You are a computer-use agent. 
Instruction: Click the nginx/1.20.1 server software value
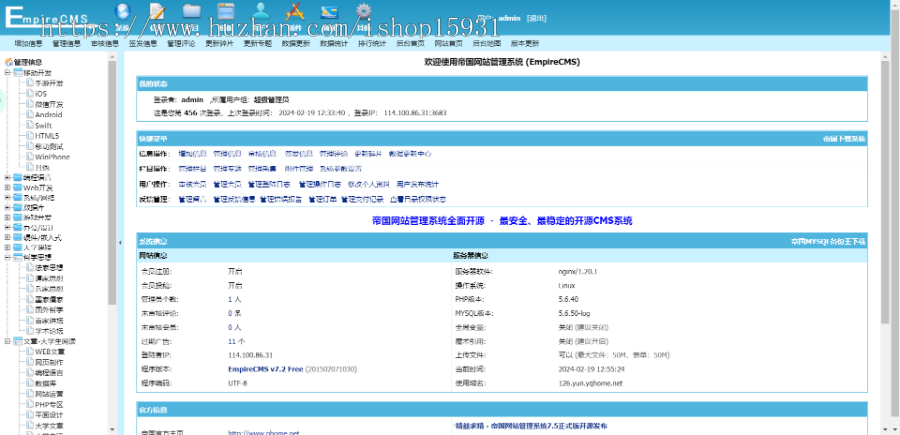(578, 271)
